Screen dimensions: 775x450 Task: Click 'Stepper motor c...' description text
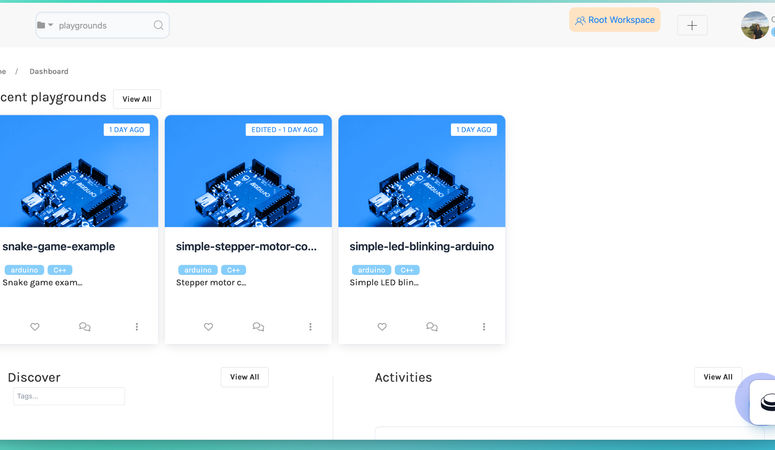pos(211,282)
